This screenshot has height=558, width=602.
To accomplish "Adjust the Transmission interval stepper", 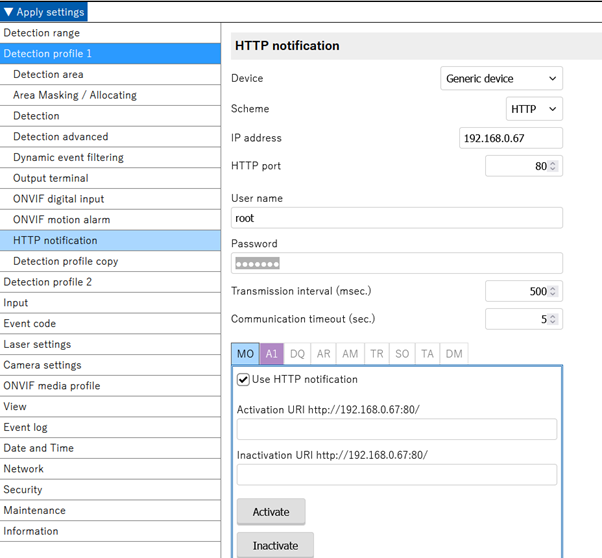I will [554, 292].
